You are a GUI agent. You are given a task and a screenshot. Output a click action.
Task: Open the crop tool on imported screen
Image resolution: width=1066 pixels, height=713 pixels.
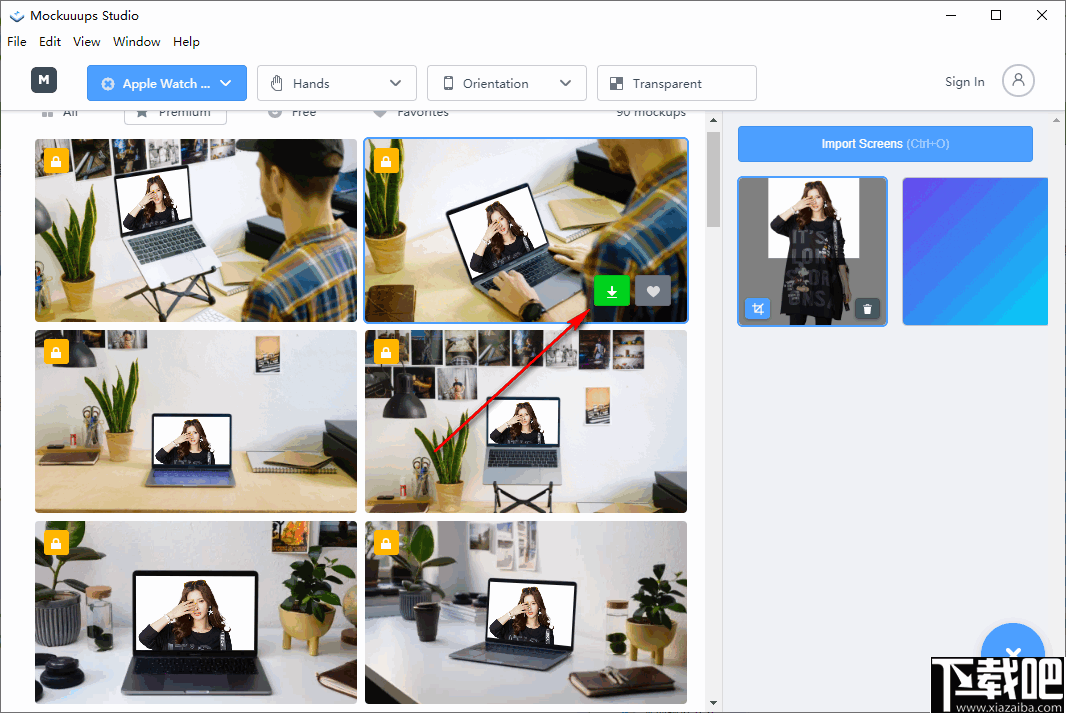click(x=758, y=309)
